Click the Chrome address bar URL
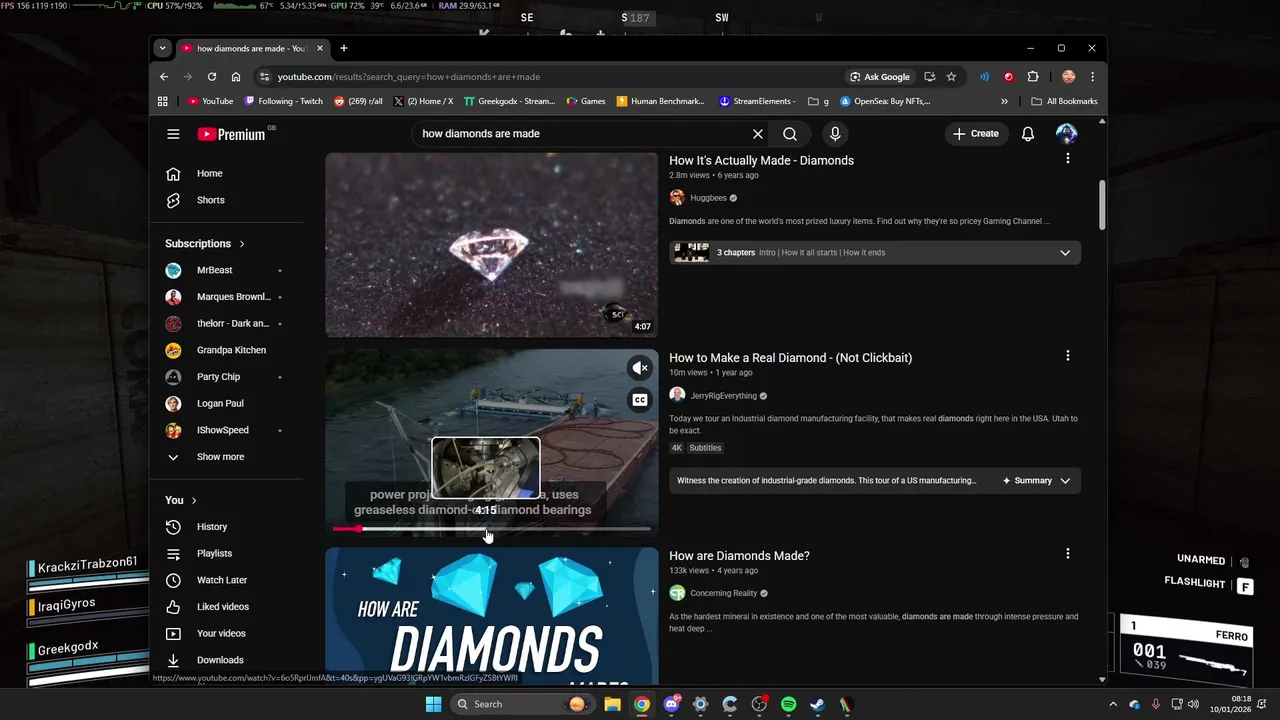The height and width of the screenshot is (720, 1280). (x=409, y=77)
